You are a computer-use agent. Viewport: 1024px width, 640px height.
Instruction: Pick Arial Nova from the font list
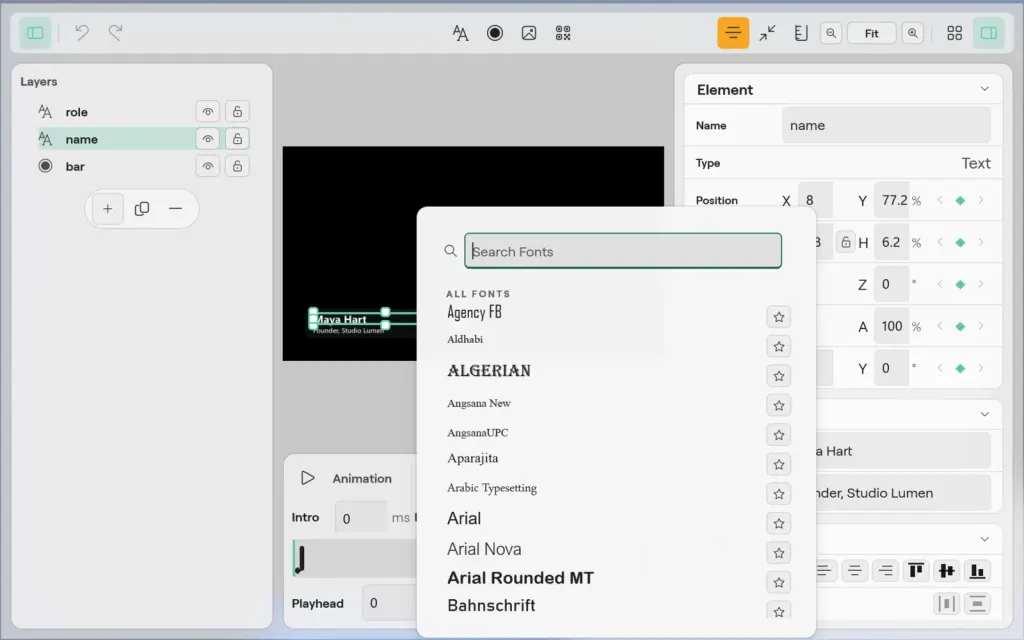tap(484, 549)
